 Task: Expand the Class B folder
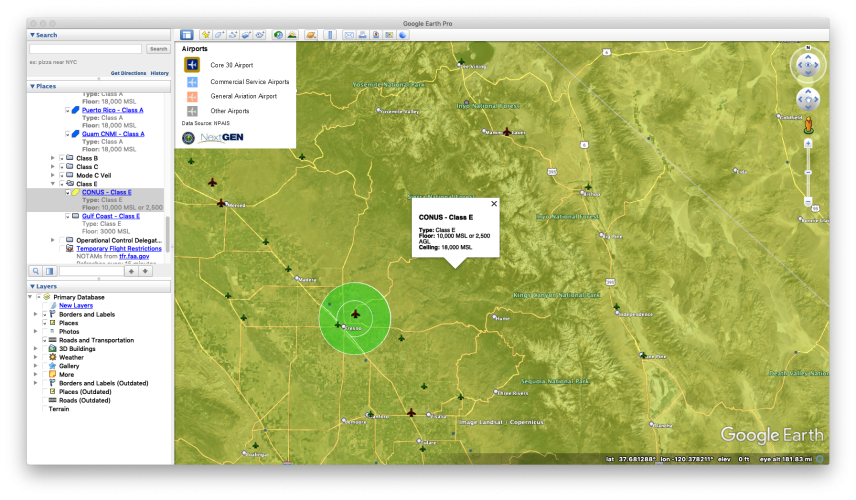tap(53, 158)
